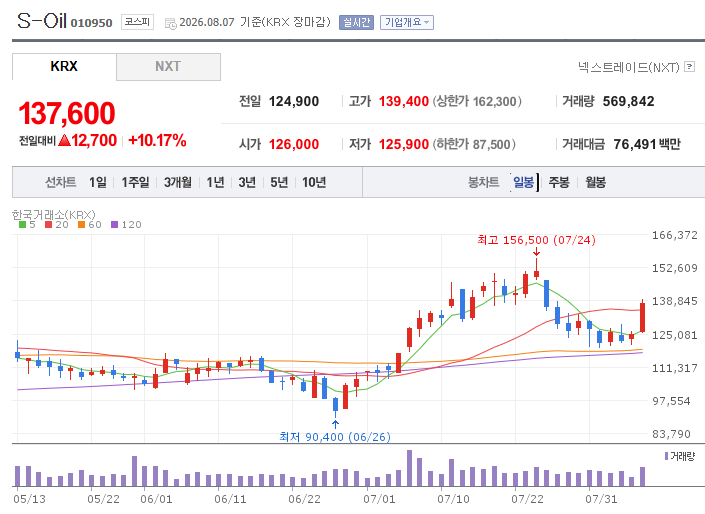The width and height of the screenshot is (705, 514).
Task: Click the 상한가 162,300 upper limit text
Action: click(477, 102)
